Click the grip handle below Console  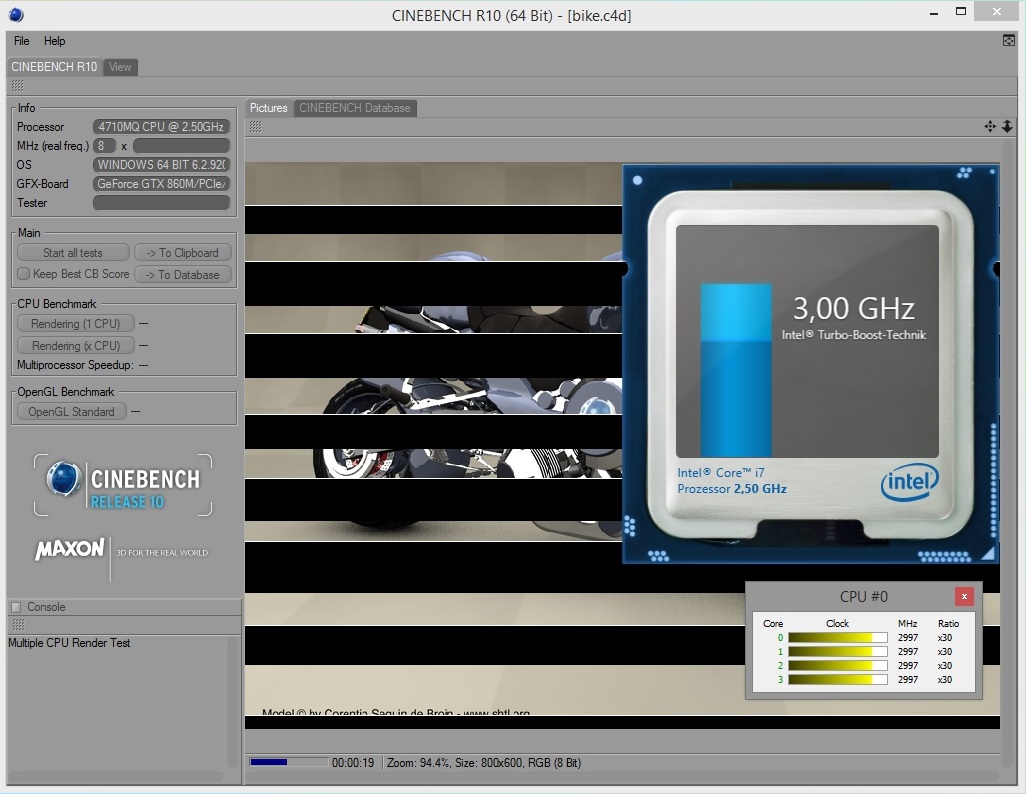(x=18, y=624)
